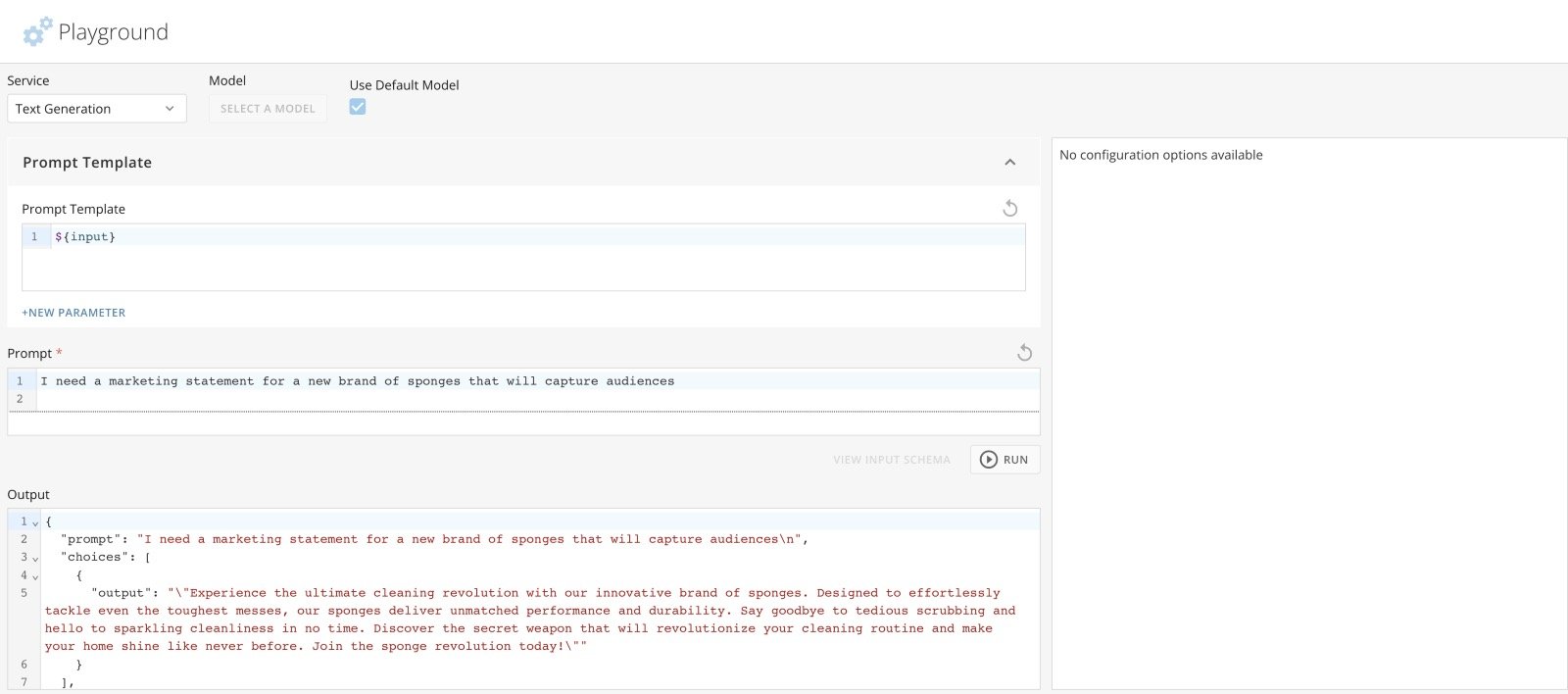Click the play icon inside the Run button
This screenshot has height=694, width=1568.
(988, 459)
